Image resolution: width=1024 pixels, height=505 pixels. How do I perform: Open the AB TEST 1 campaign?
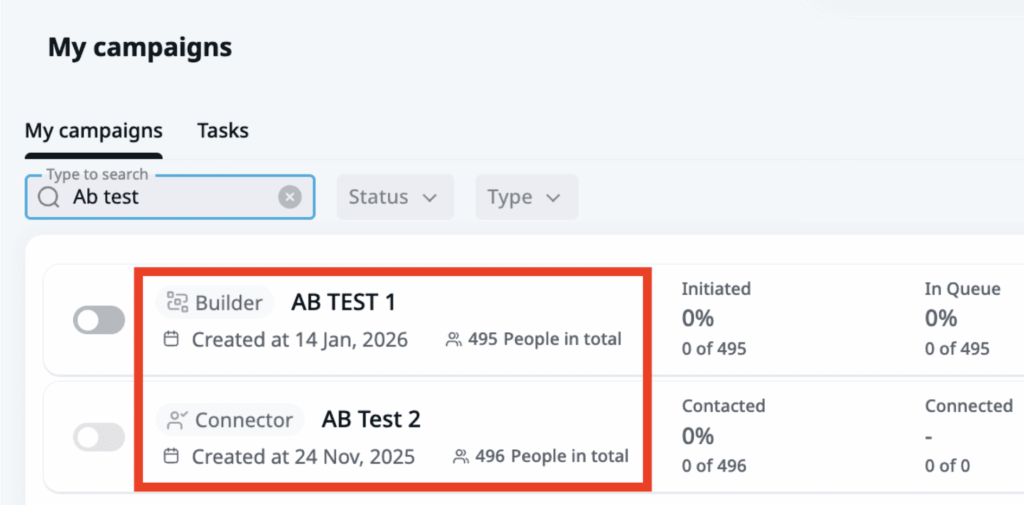(x=344, y=302)
